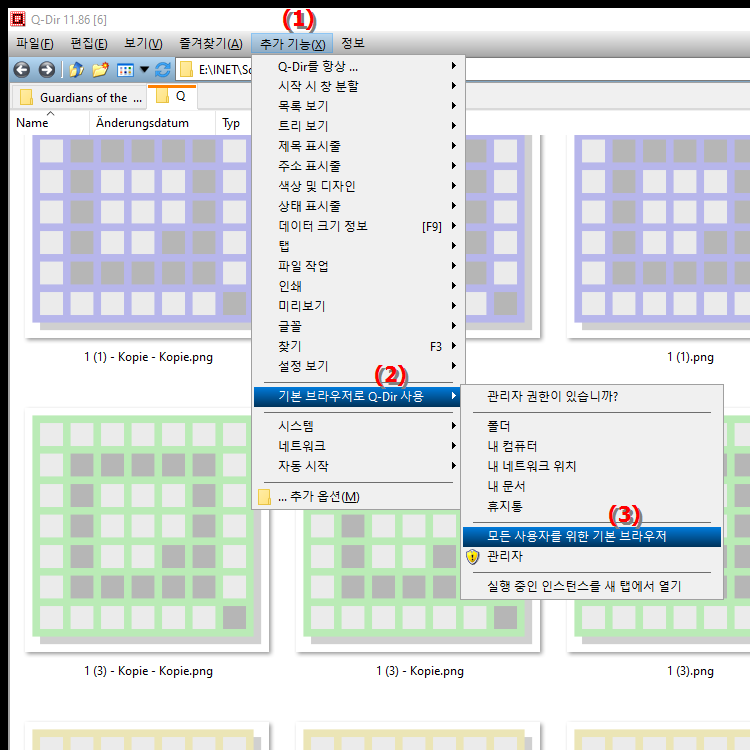Go forward with the right arrow button
This screenshot has width=750, height=750.
click(46, 70)
